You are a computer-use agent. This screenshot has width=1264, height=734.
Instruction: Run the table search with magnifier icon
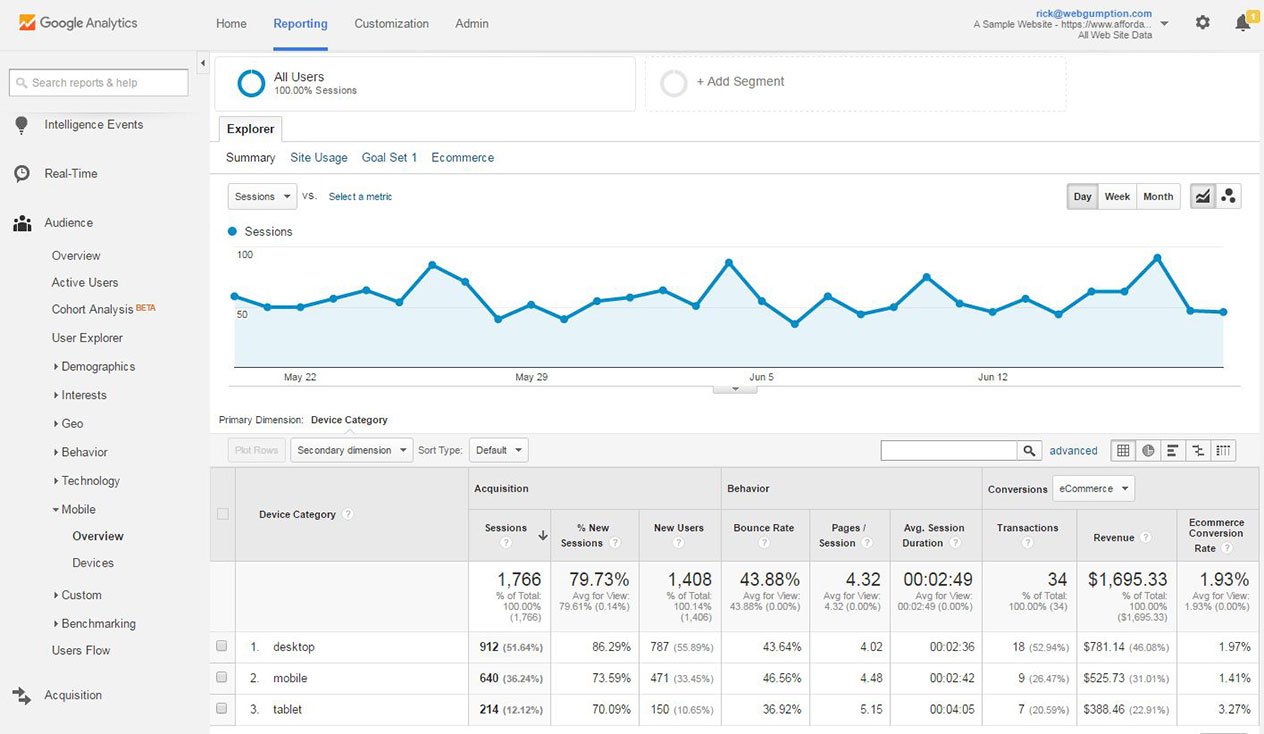tap(1029, 450)
